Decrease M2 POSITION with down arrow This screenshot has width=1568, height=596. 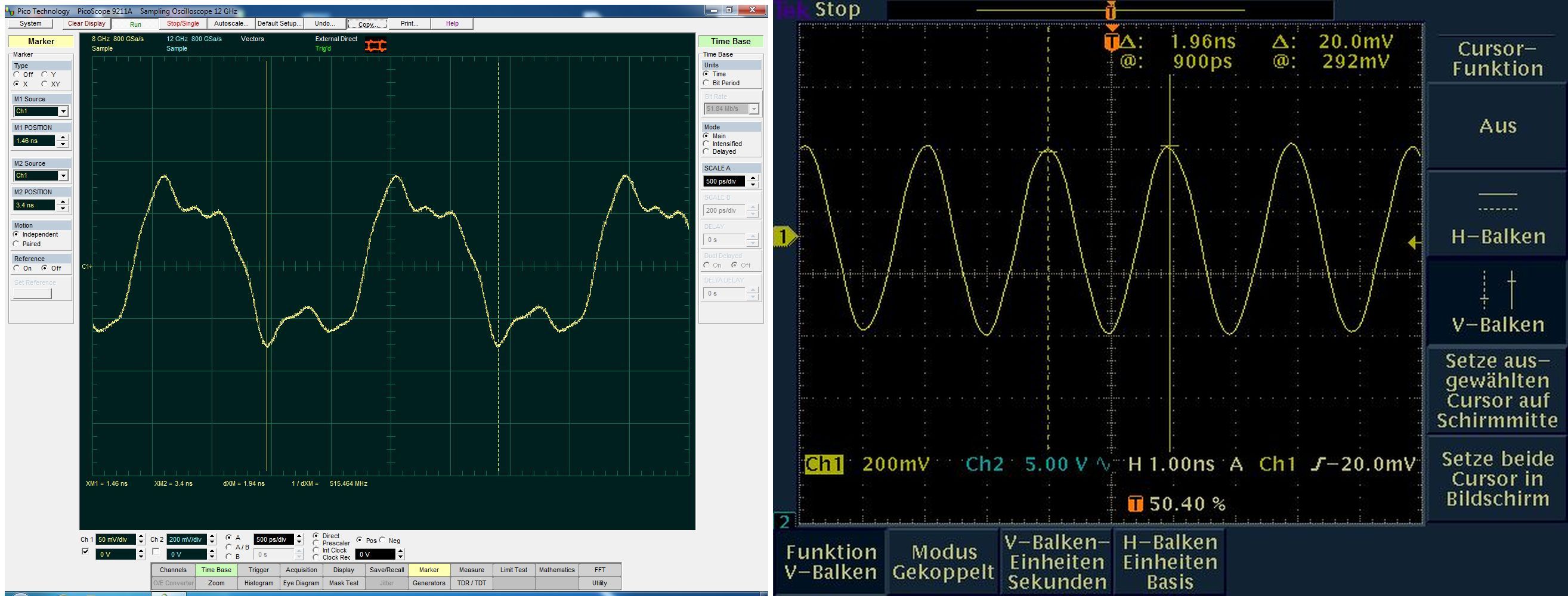(63, 209)
